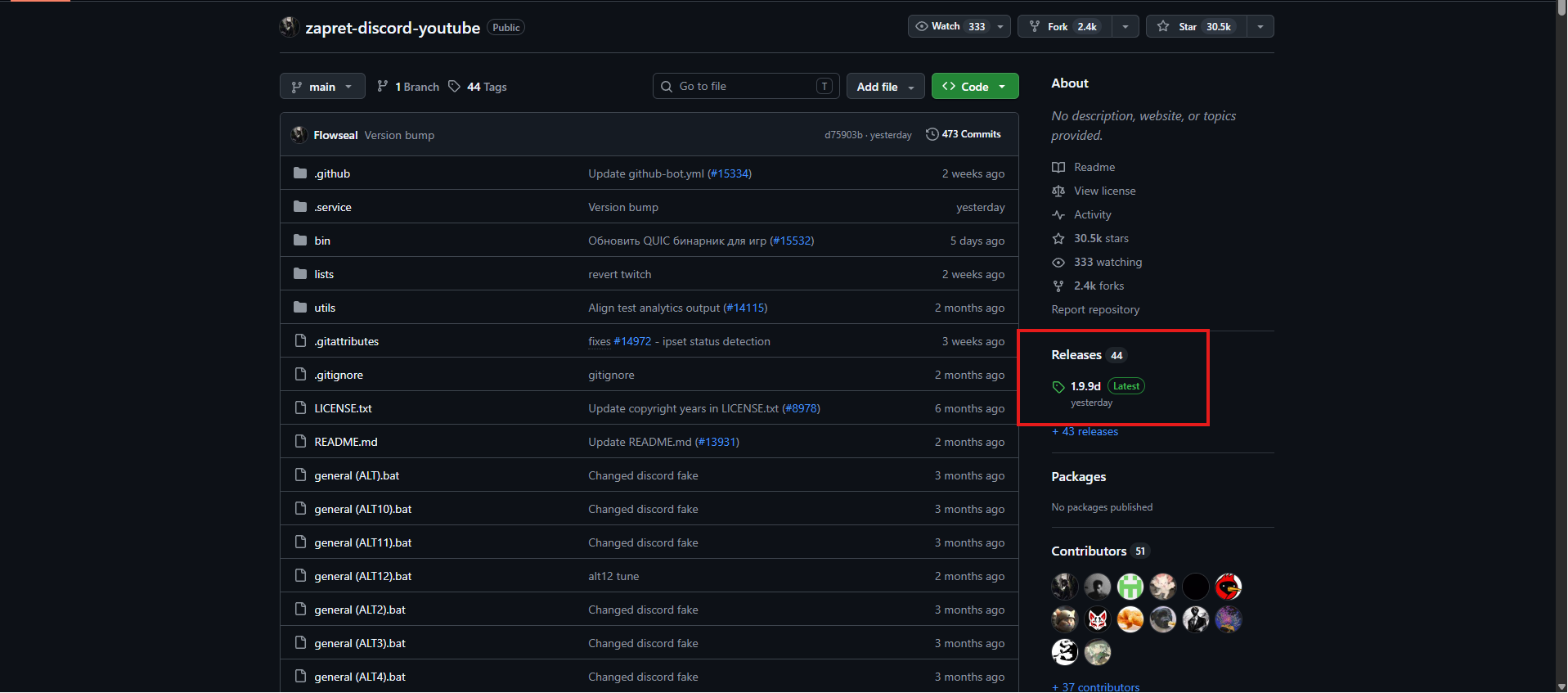1568x693 pixels.
Task: Open the "alt12 tune" commit message
Action: pyautogui.click(x=613, y=576)
